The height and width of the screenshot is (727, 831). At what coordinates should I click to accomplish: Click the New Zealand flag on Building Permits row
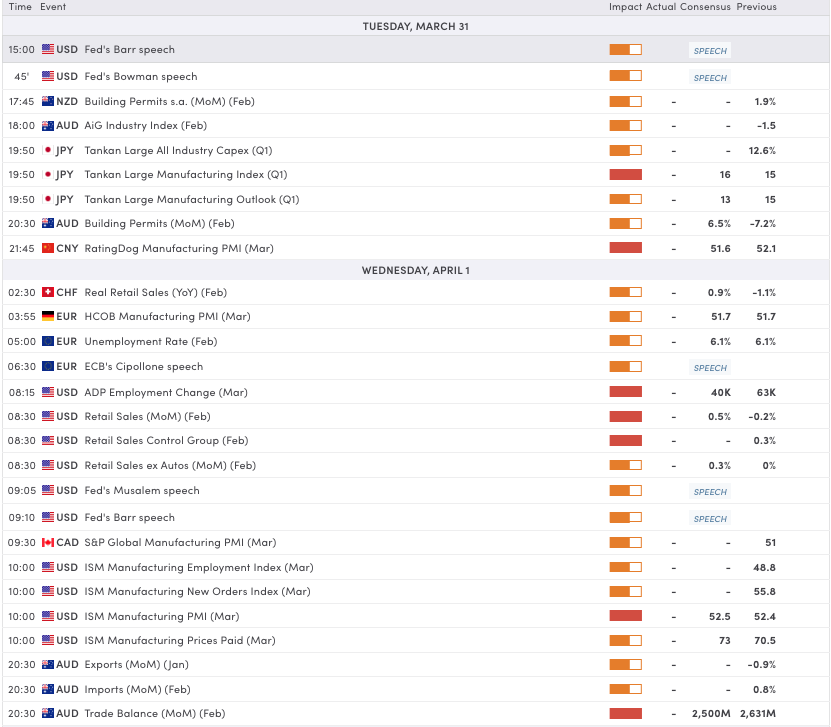tap(48, 101)
